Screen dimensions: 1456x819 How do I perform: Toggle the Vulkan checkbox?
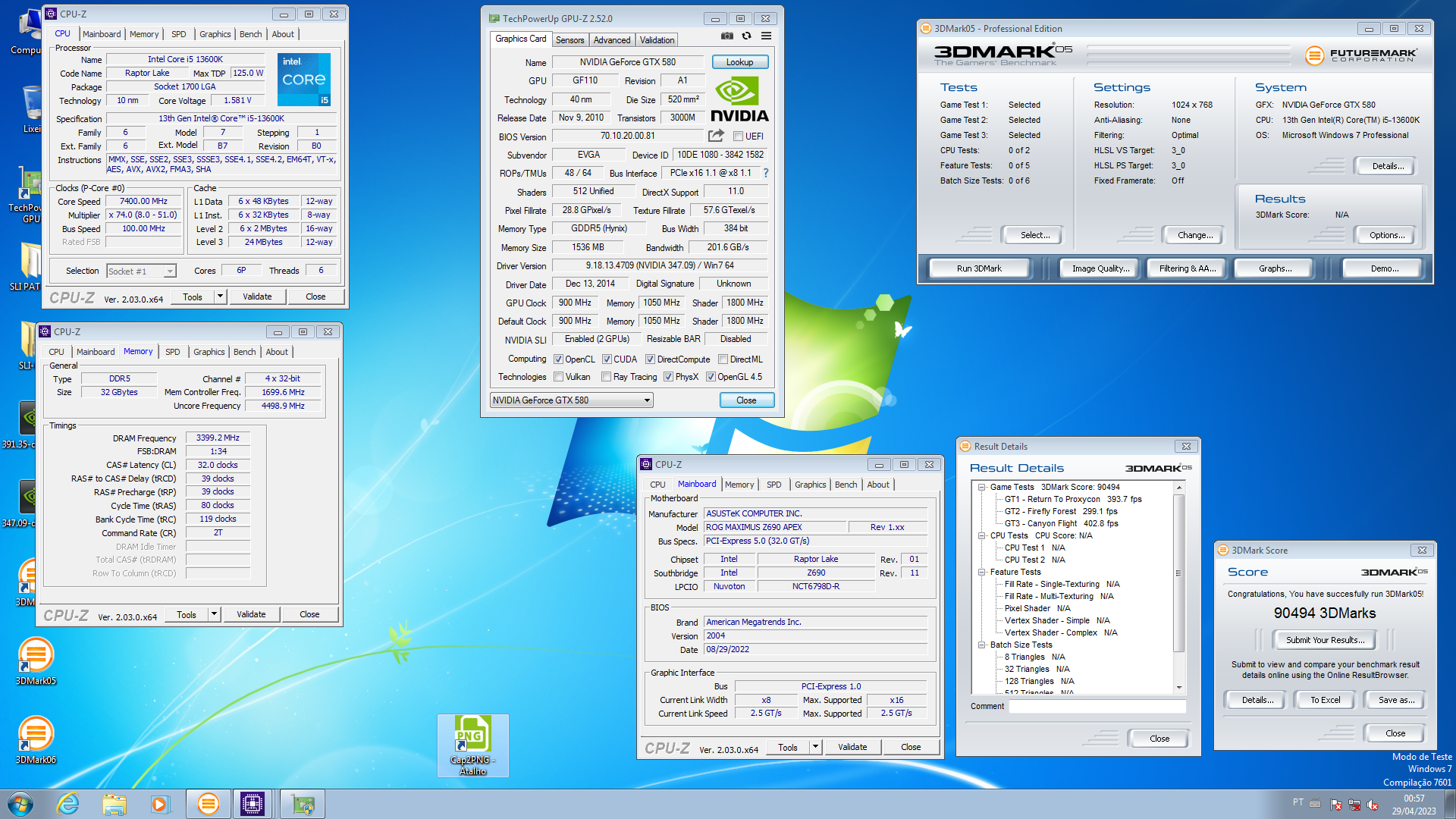click(x=558, y=377)
